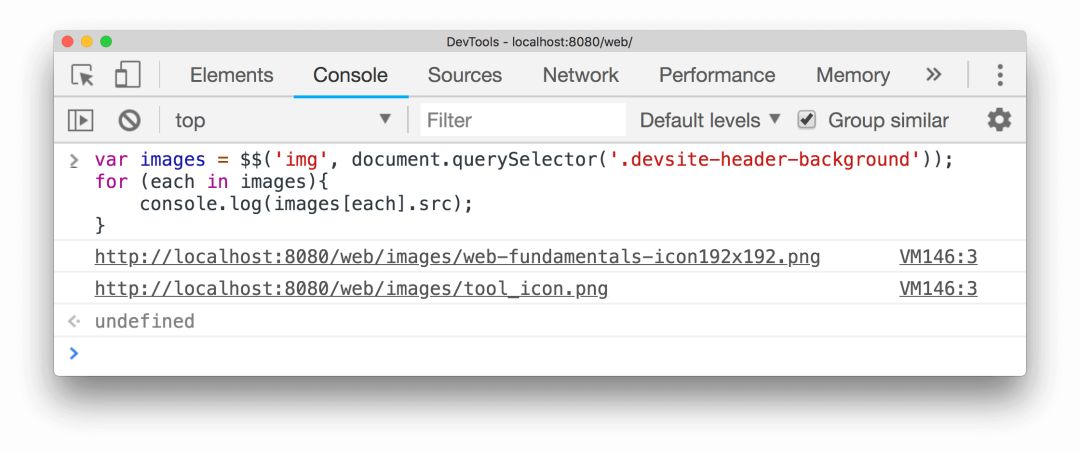Focus the Filter input field
The image size is (1080, 453).
click(523, 120)
